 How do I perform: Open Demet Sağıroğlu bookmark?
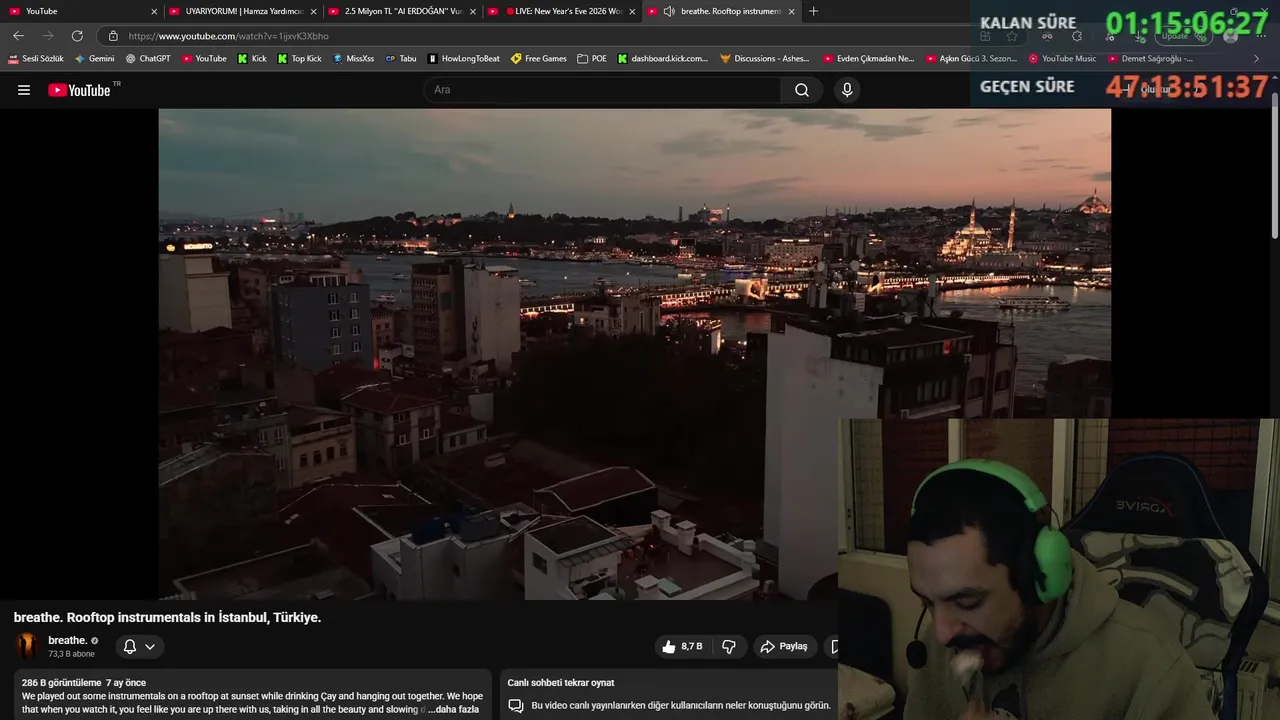pos(1150,59)
